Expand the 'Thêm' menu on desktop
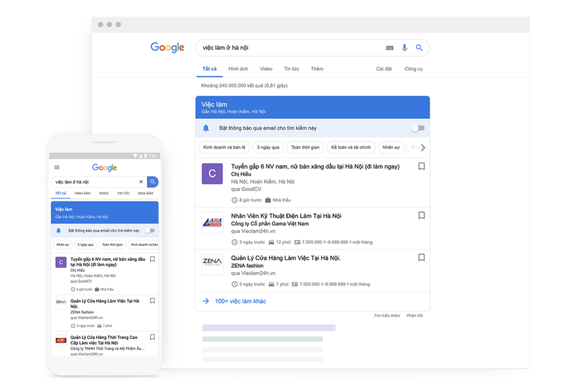The image size is (586, 383). (317, 69)
